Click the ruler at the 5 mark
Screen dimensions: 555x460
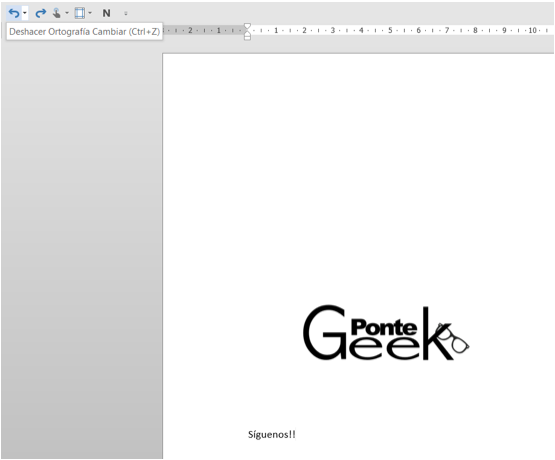[390, 30]
